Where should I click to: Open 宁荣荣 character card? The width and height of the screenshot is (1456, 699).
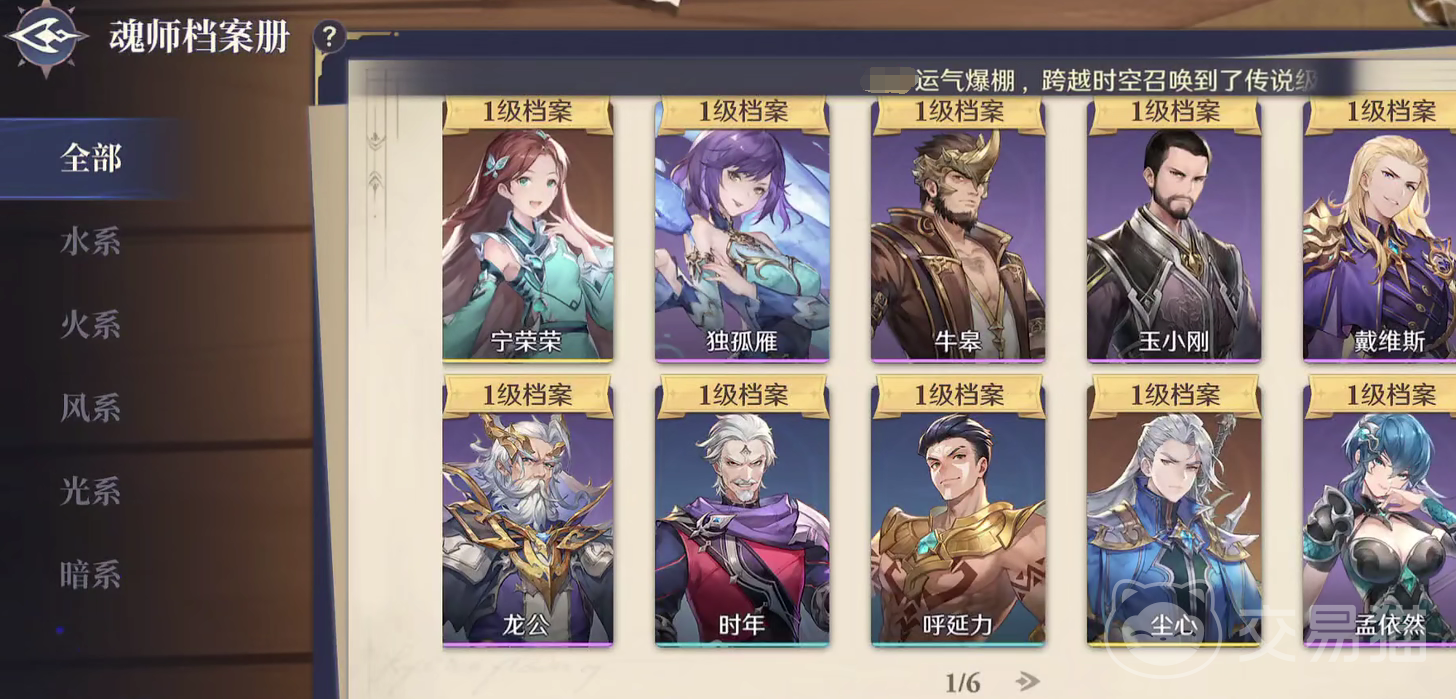(x=527, y=229)
